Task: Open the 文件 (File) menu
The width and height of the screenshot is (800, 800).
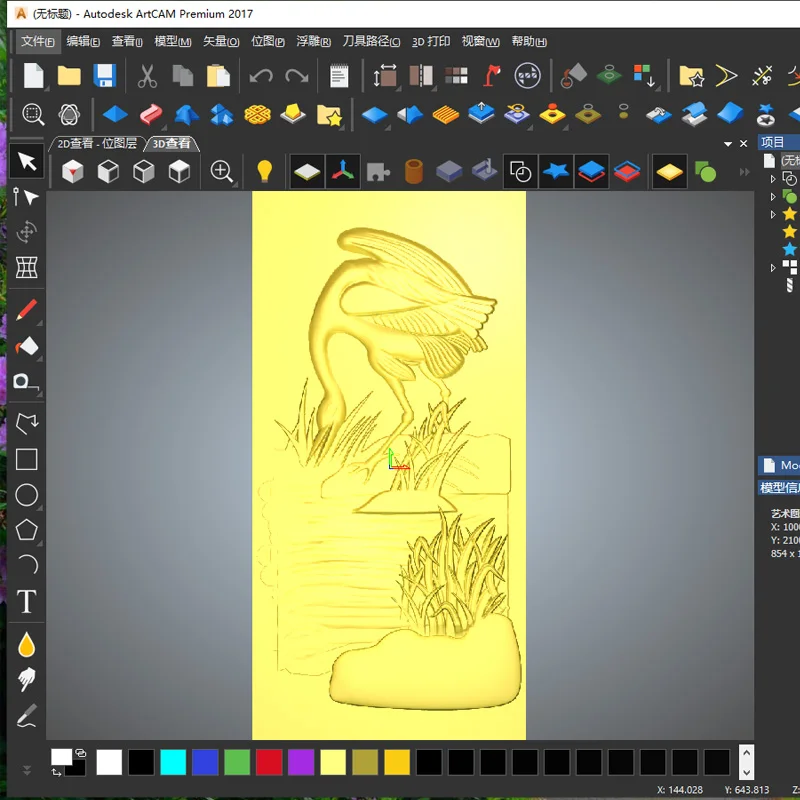Action: click(x=38, y=42)
